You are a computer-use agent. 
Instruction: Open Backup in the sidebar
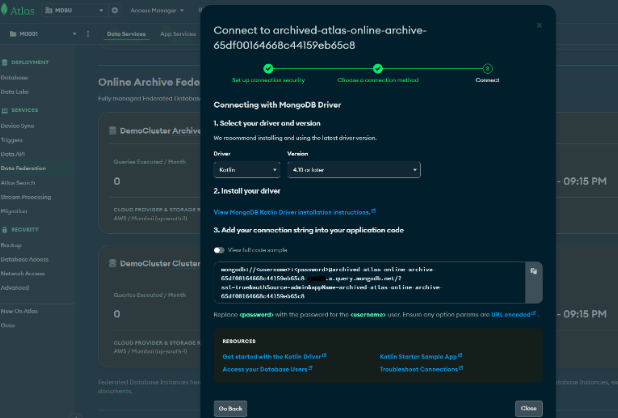[x=11, y=245]
